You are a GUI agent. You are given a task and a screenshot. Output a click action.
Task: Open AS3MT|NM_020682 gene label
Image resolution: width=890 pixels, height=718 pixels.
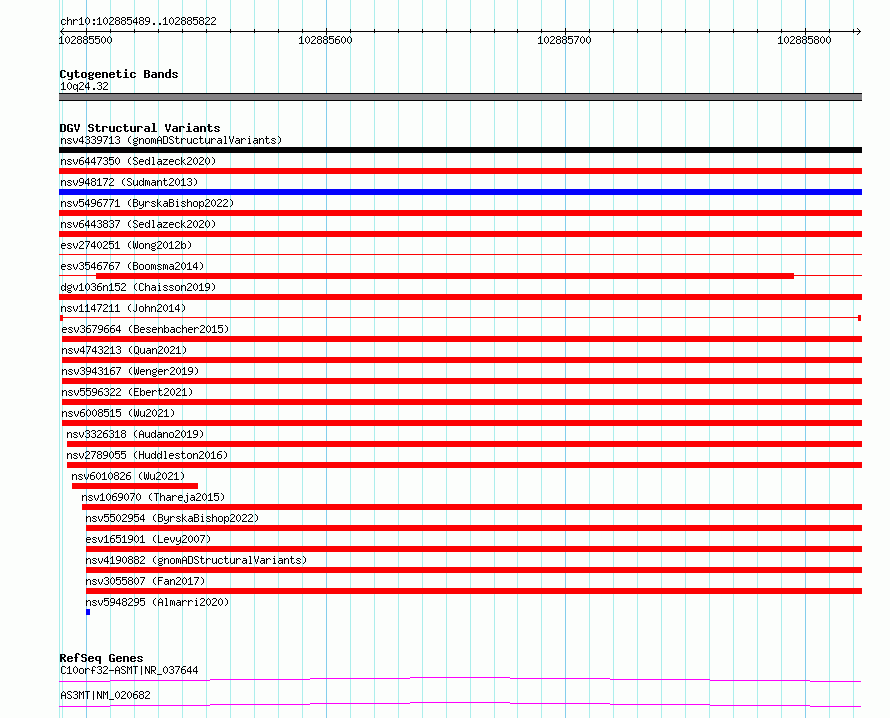point(106,695)
